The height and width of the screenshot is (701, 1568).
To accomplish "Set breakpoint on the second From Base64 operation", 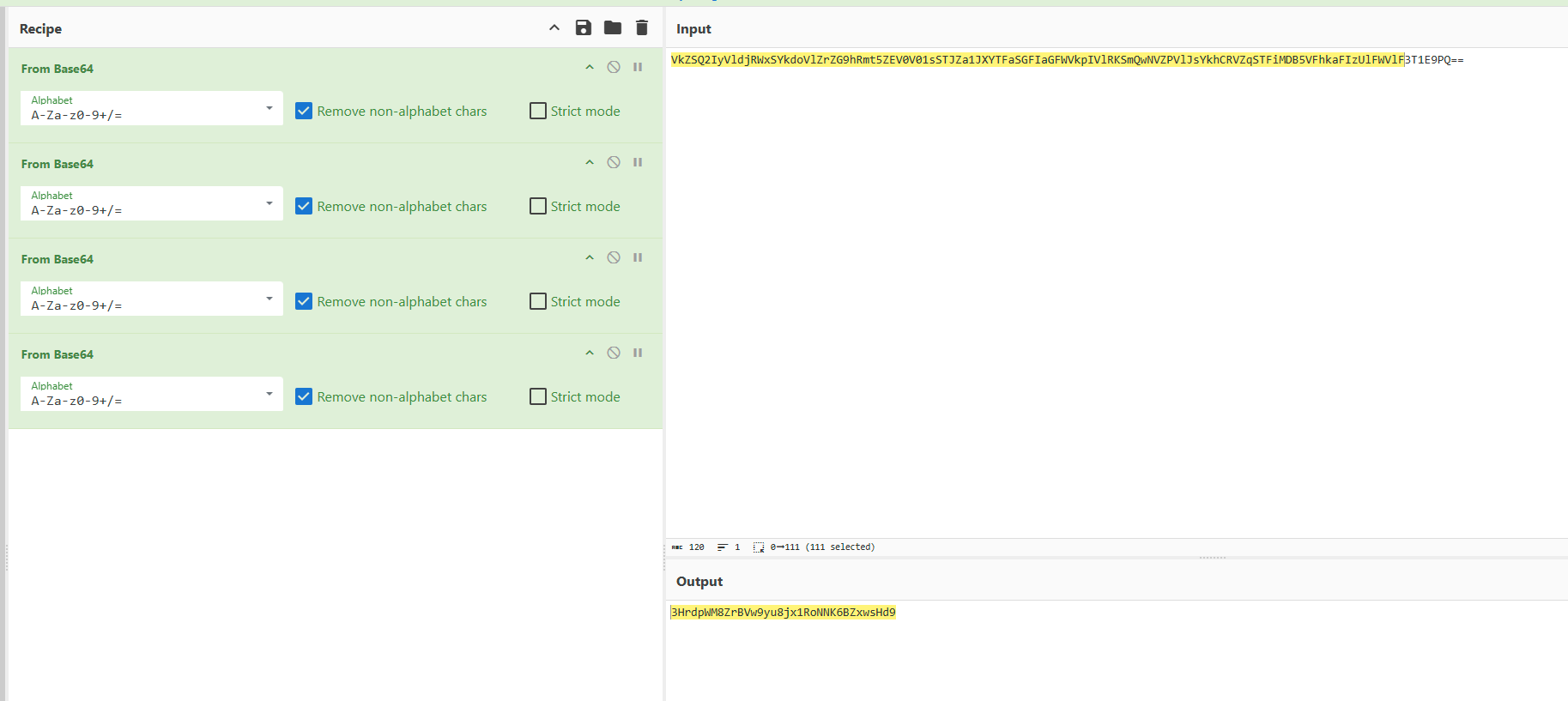I will [638, 162].
